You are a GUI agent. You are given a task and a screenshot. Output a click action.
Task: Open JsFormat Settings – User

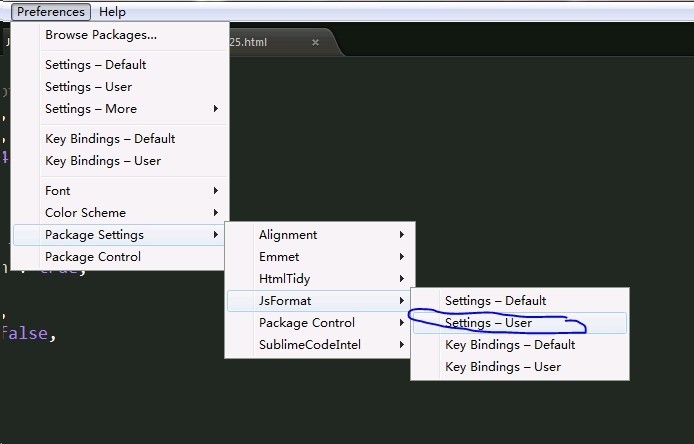coord(520,323)
